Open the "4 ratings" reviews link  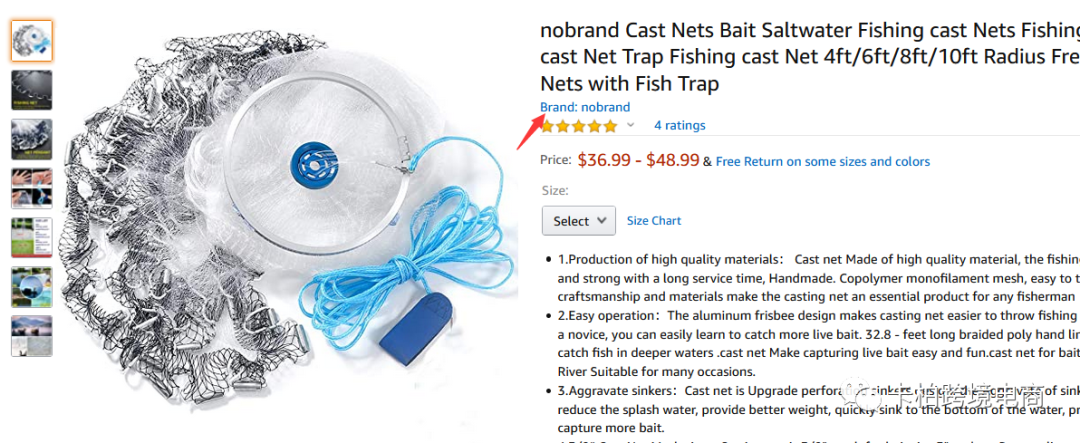point(679,126)
